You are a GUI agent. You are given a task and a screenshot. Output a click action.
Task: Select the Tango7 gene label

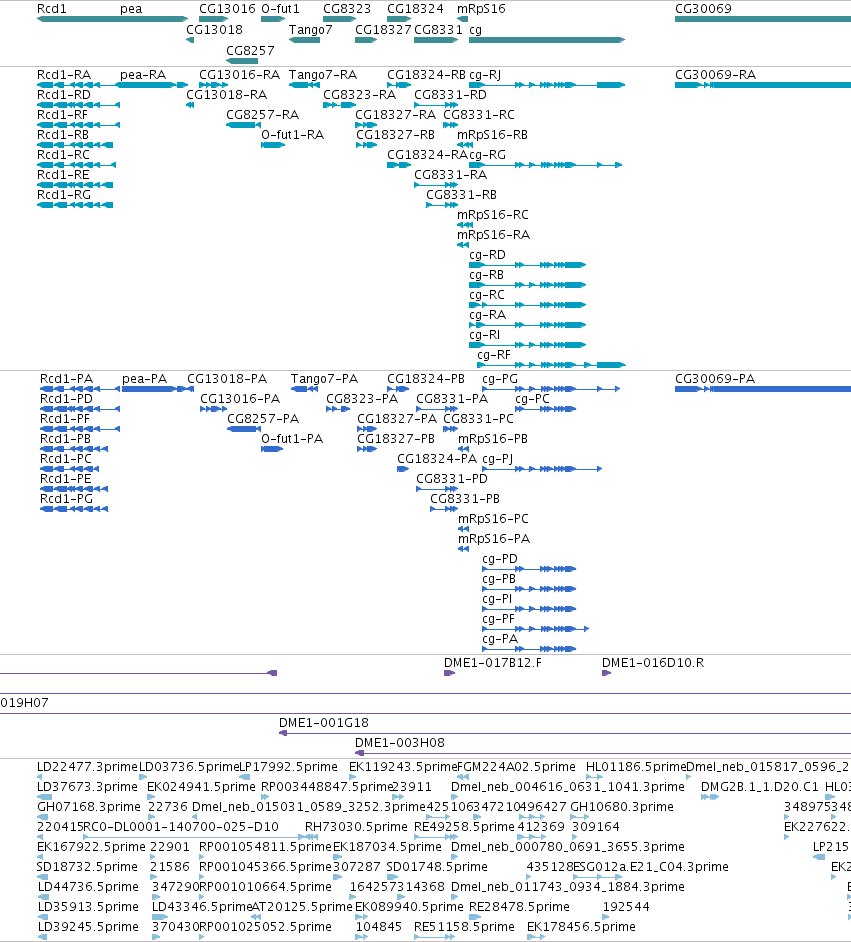click(x=310, y=29)
